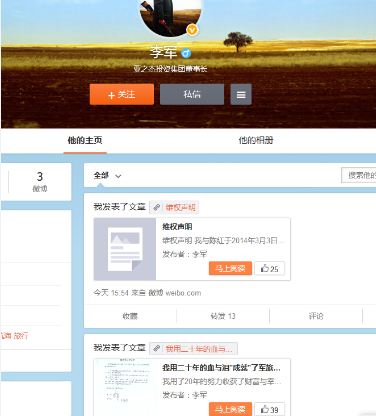Click the profile description under 李军
This screenshot has height=416, width=376.
point(170,69)
